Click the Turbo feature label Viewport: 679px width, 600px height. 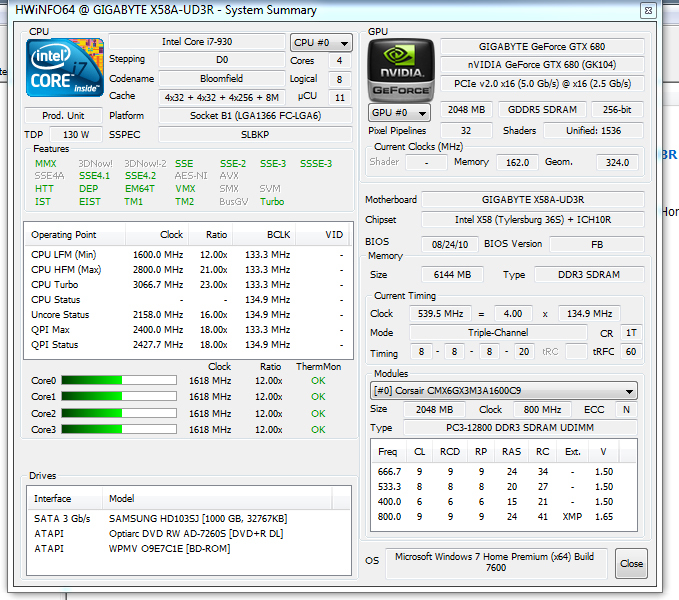[272, 202]
